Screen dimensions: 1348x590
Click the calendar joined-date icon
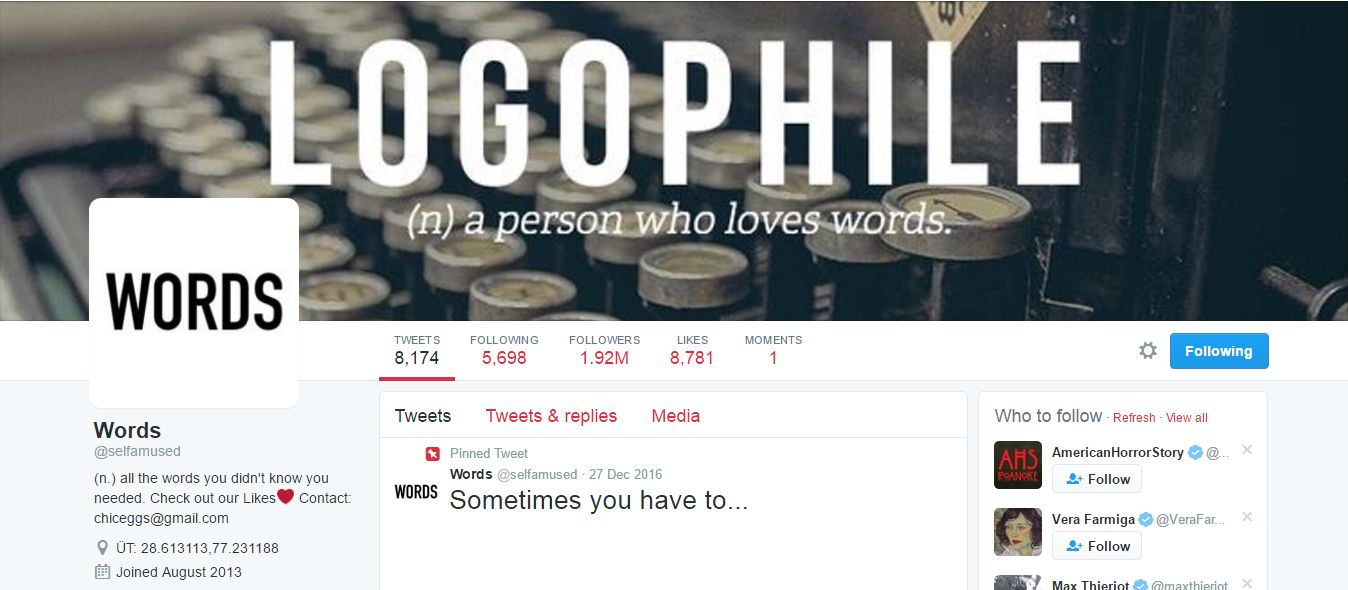[x=102, y=572]
